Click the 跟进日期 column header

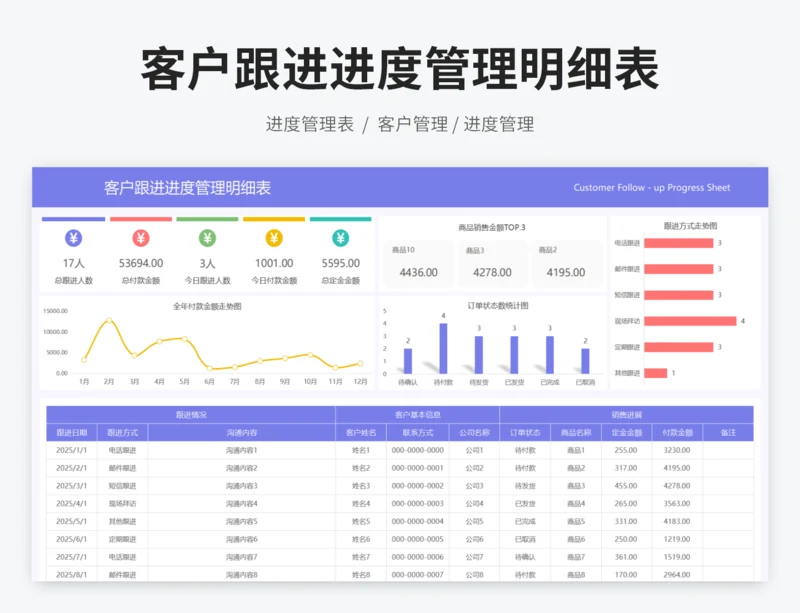71,432
